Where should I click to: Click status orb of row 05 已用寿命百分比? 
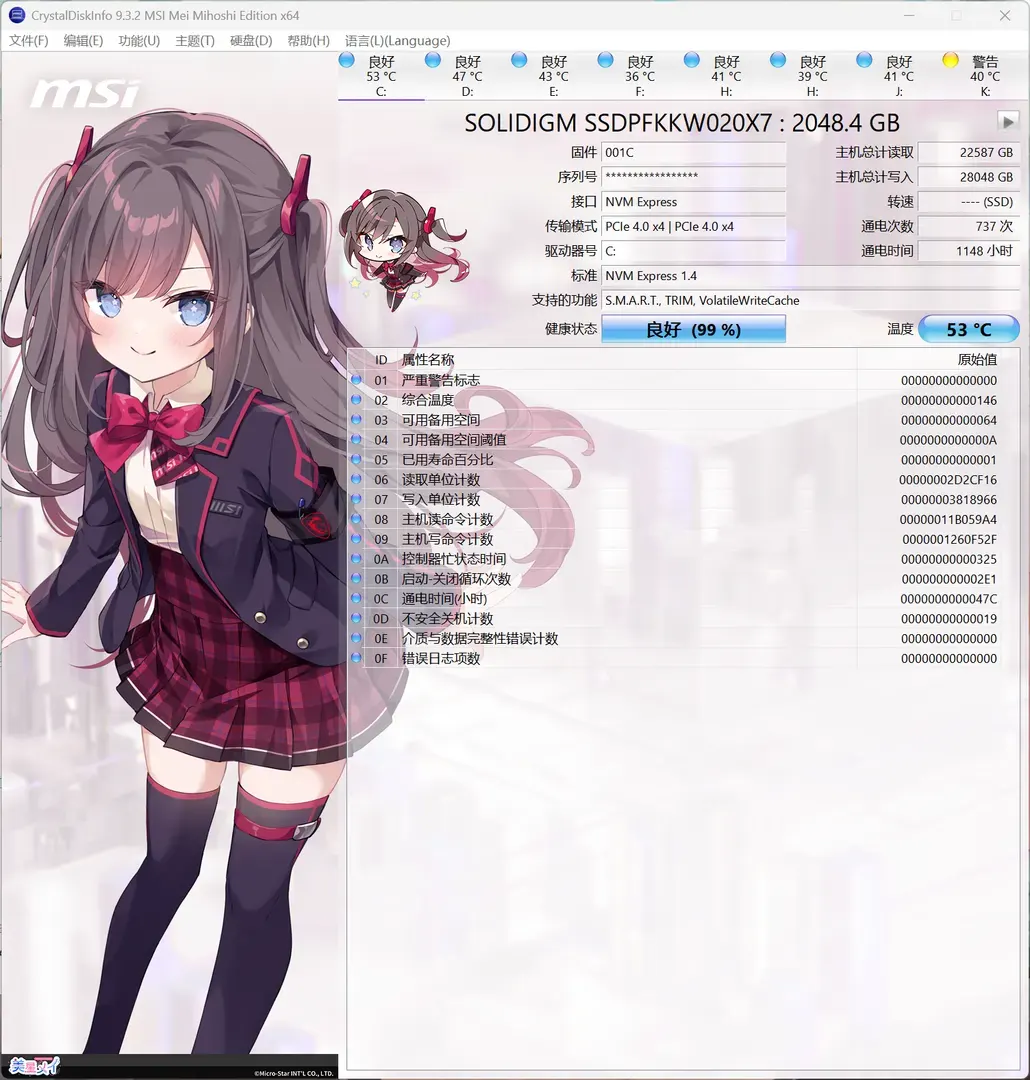click(356, 459)
